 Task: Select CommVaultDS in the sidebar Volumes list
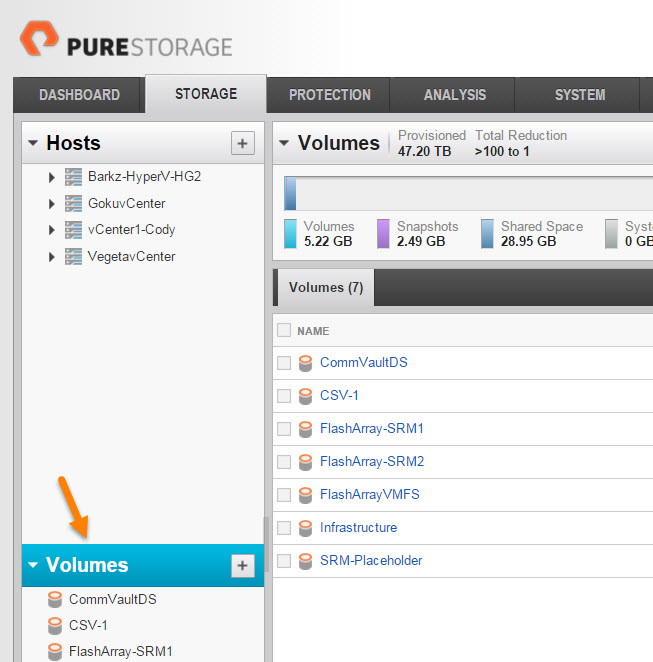pyautogui.click(x=113, y=599)
